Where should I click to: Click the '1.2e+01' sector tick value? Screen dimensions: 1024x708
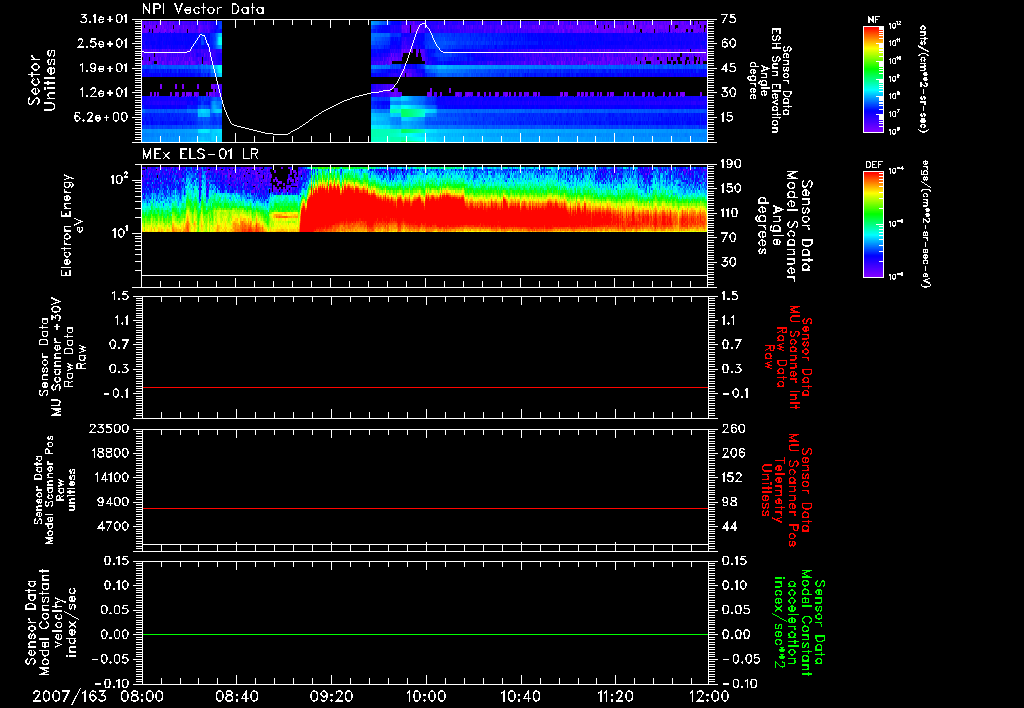[104, 93]
